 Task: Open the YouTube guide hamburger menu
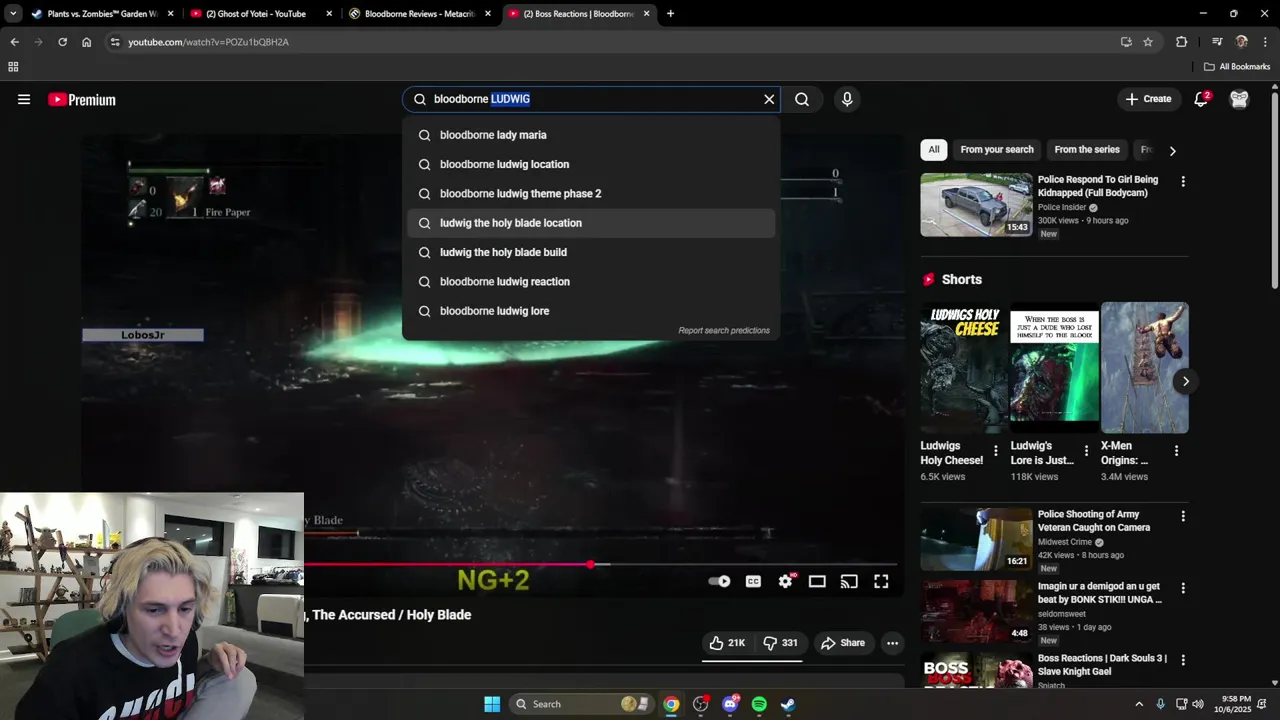[24, 99]
